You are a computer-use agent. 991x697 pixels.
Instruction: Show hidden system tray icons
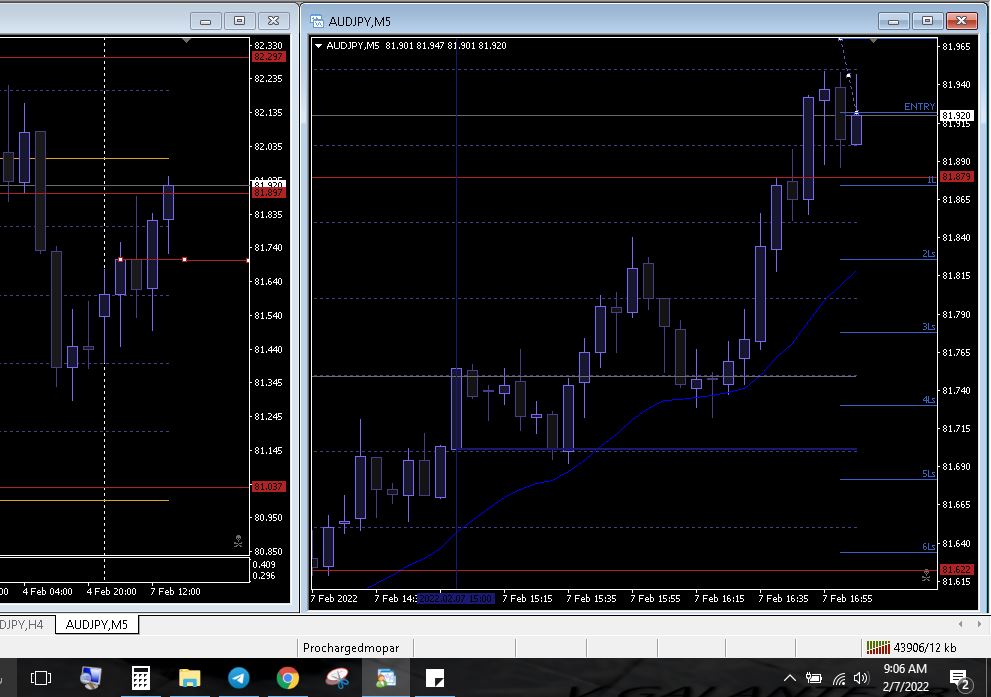pyautogui.click(x=789, y=679)
